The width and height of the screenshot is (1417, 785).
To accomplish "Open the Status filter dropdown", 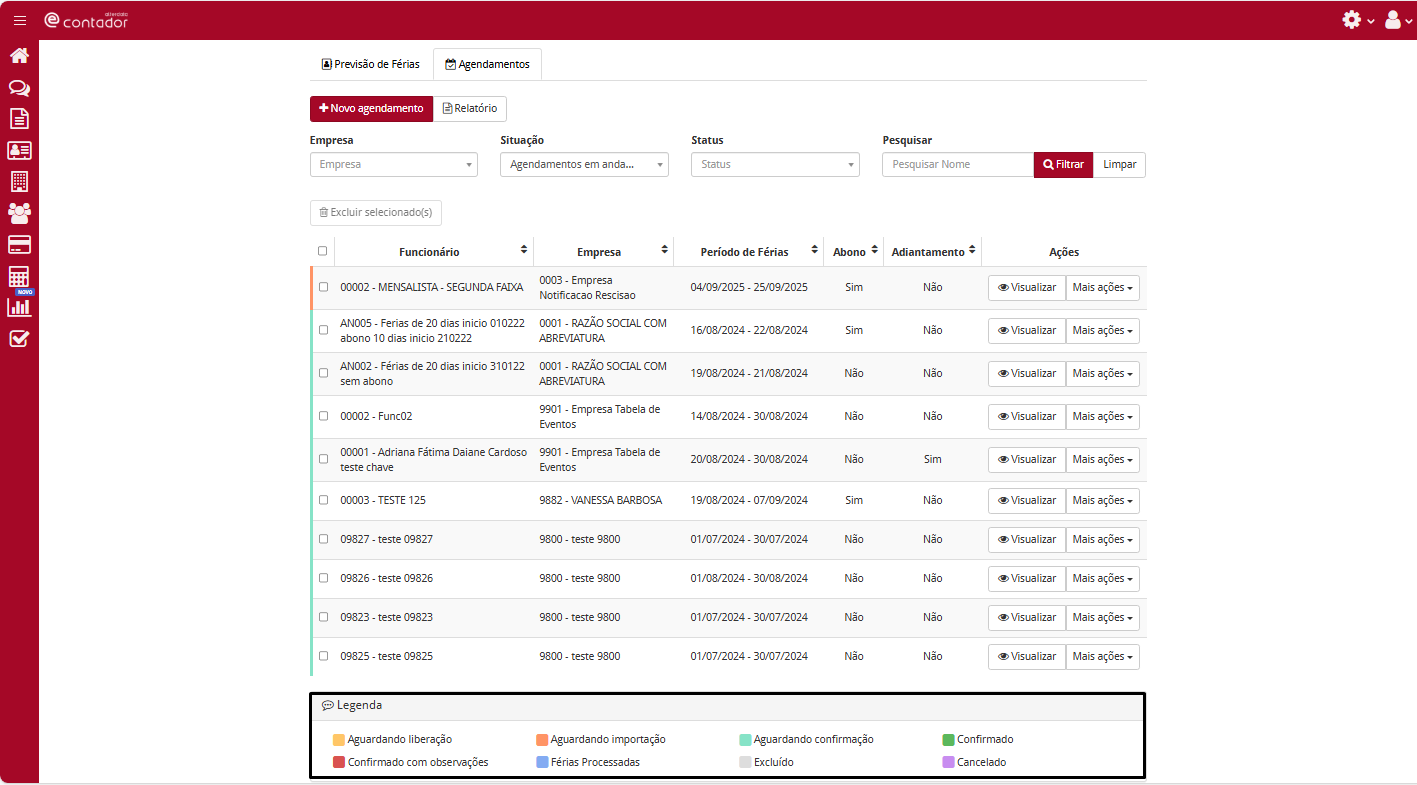I will (x=774, y=165).
